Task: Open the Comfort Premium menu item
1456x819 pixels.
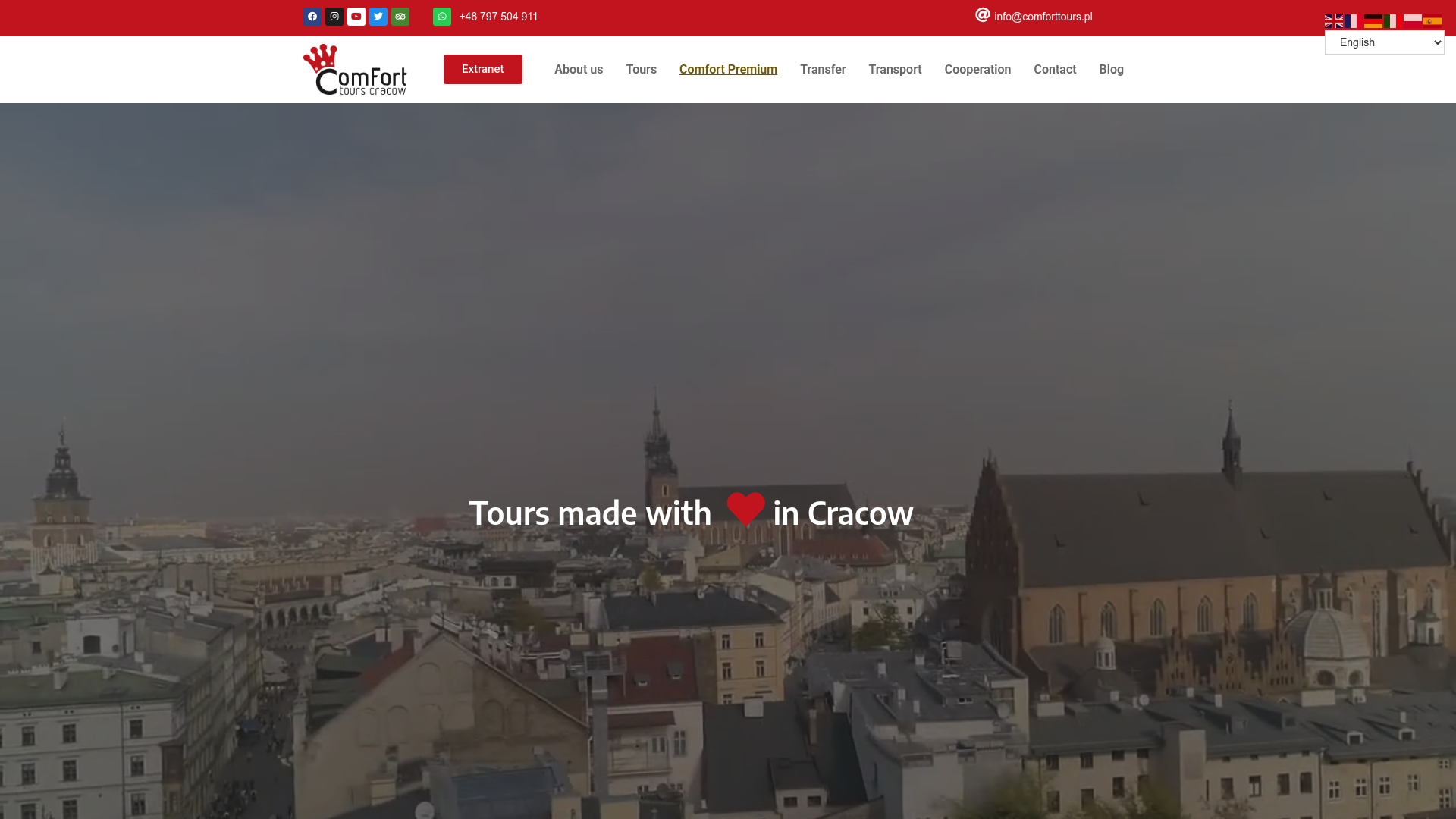Action: coord(728,69)
